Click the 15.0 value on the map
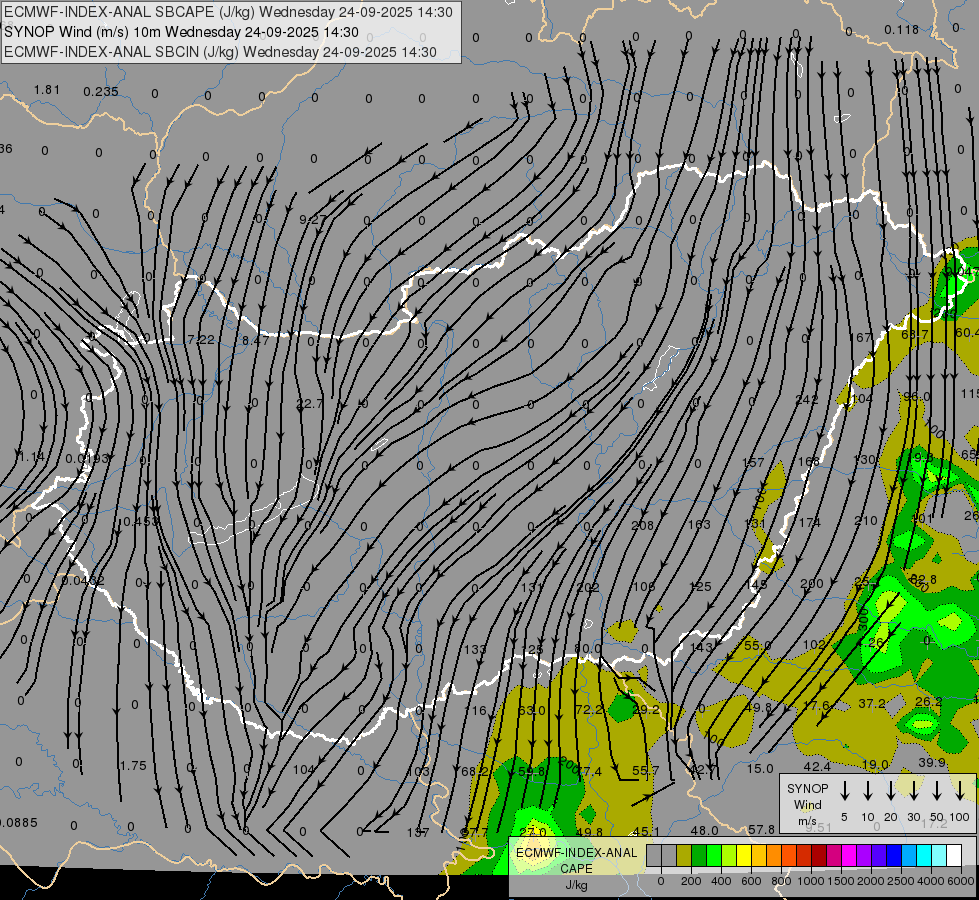This screenshot has height=900, width=979. point(760,768)
